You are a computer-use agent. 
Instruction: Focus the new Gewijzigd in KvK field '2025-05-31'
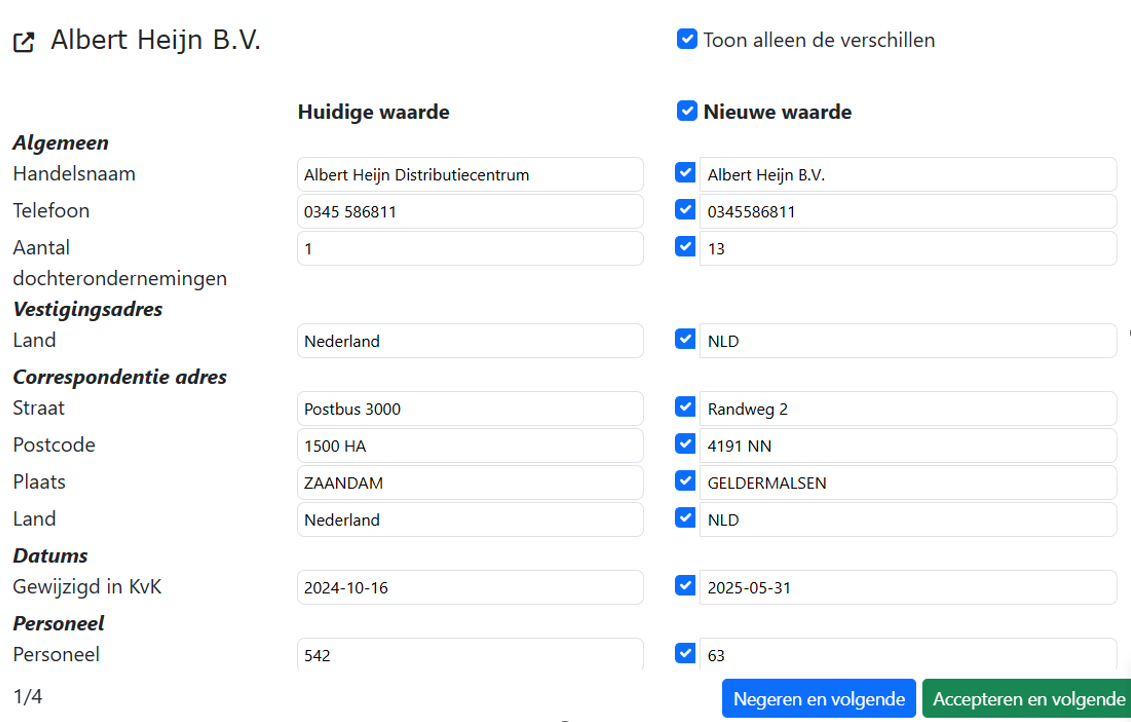[x=907, y=588]
